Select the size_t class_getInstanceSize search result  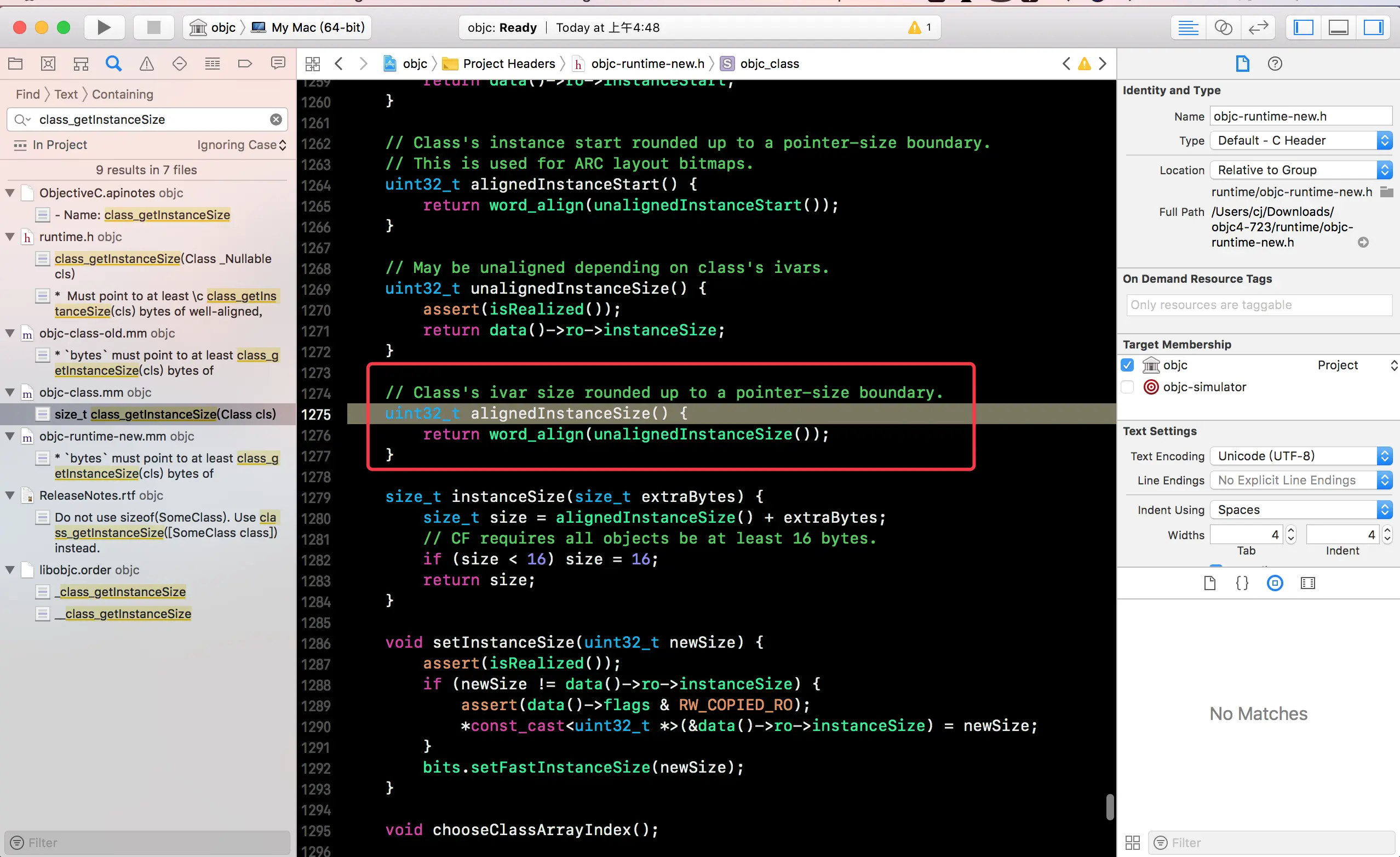pyautogui.click(x=165, y=414)
